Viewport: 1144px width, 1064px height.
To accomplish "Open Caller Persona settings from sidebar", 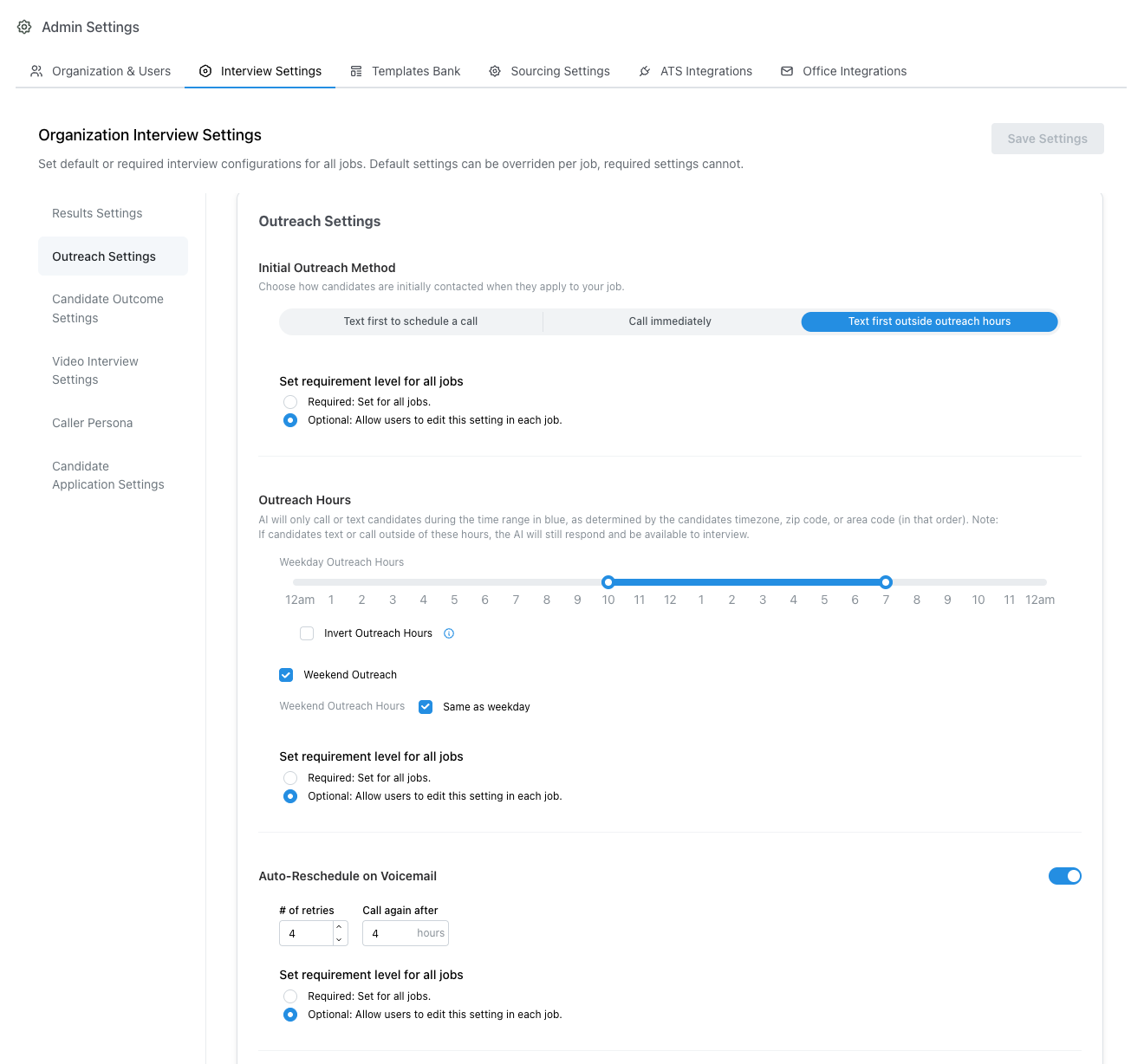I will 92,423.
